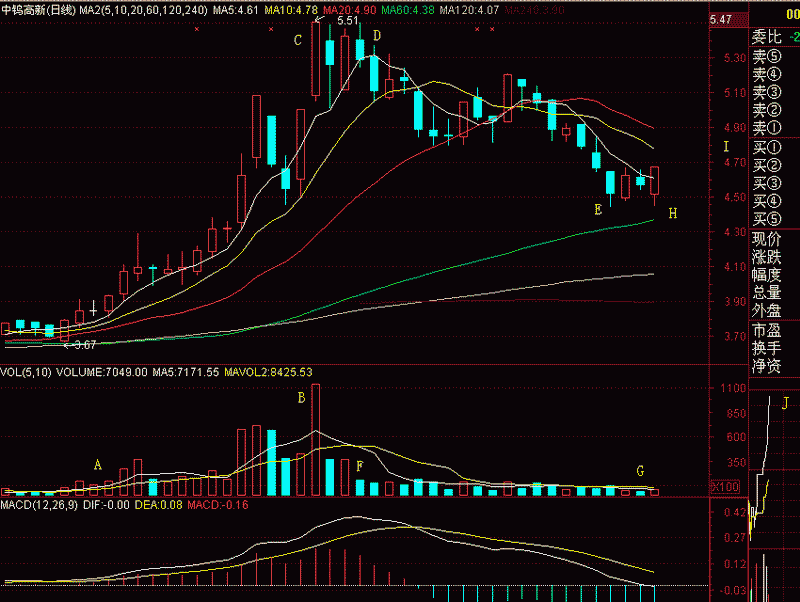Click the 换手 turnover rate field

765,347
